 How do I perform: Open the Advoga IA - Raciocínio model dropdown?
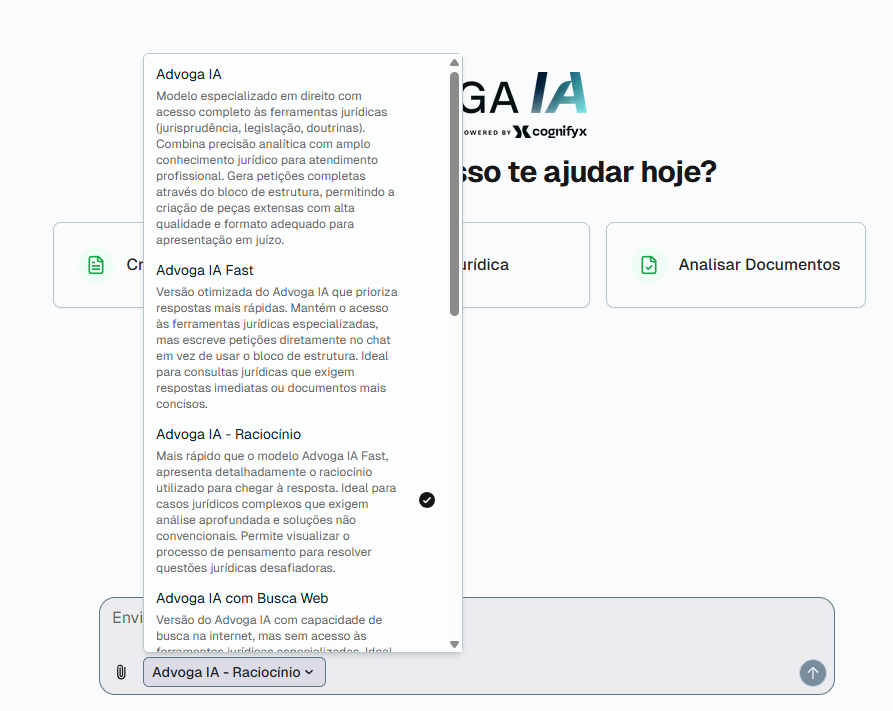(x=234, y=672)
